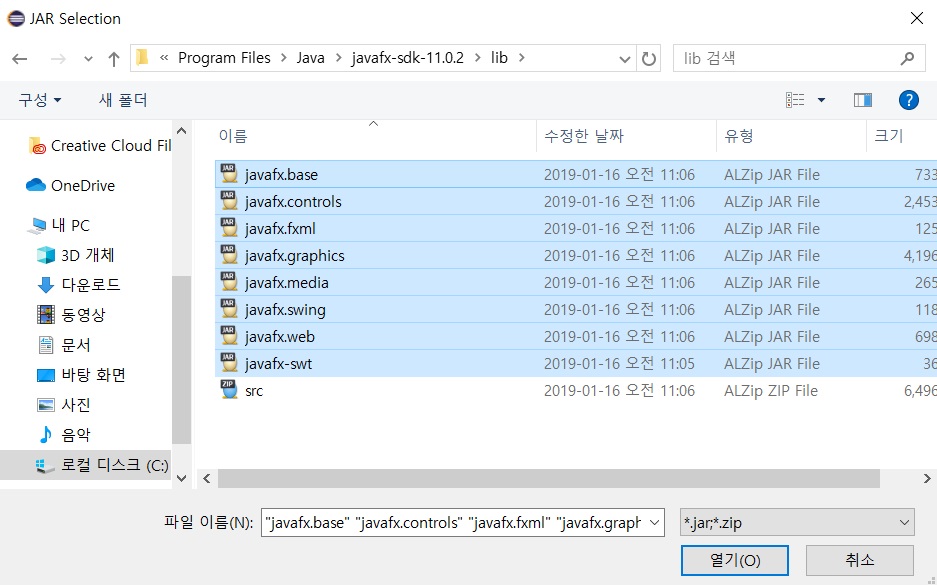Screen dimensions: 937x585
Task: Click the search magnifier icon
Action: click(907, 59)
